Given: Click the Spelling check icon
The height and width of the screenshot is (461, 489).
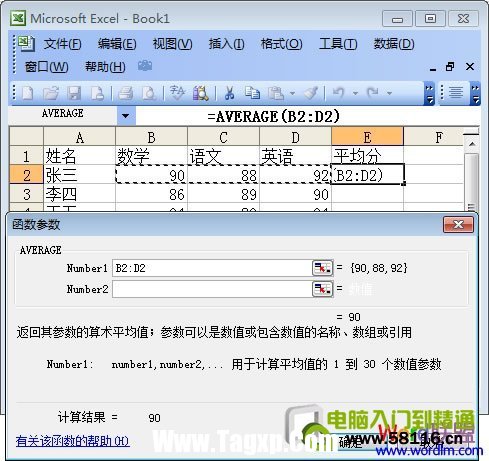Looking at the screenshot, I should [x=177, y=93].
